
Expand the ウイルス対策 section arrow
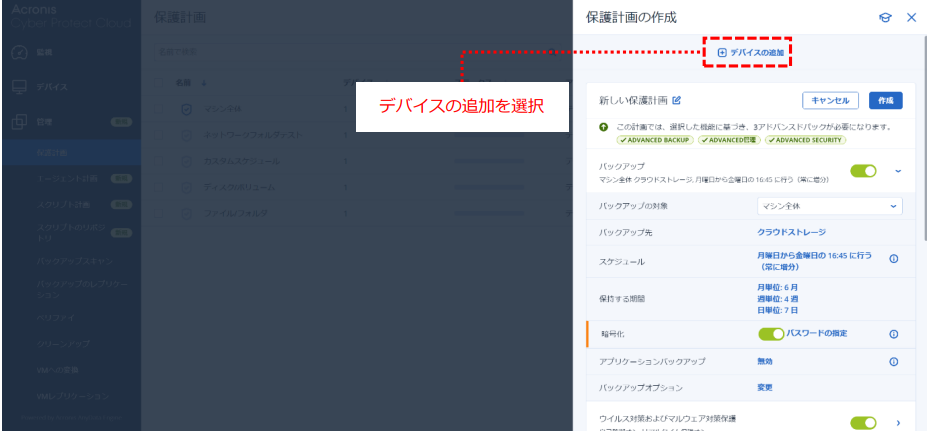point(897,423)
